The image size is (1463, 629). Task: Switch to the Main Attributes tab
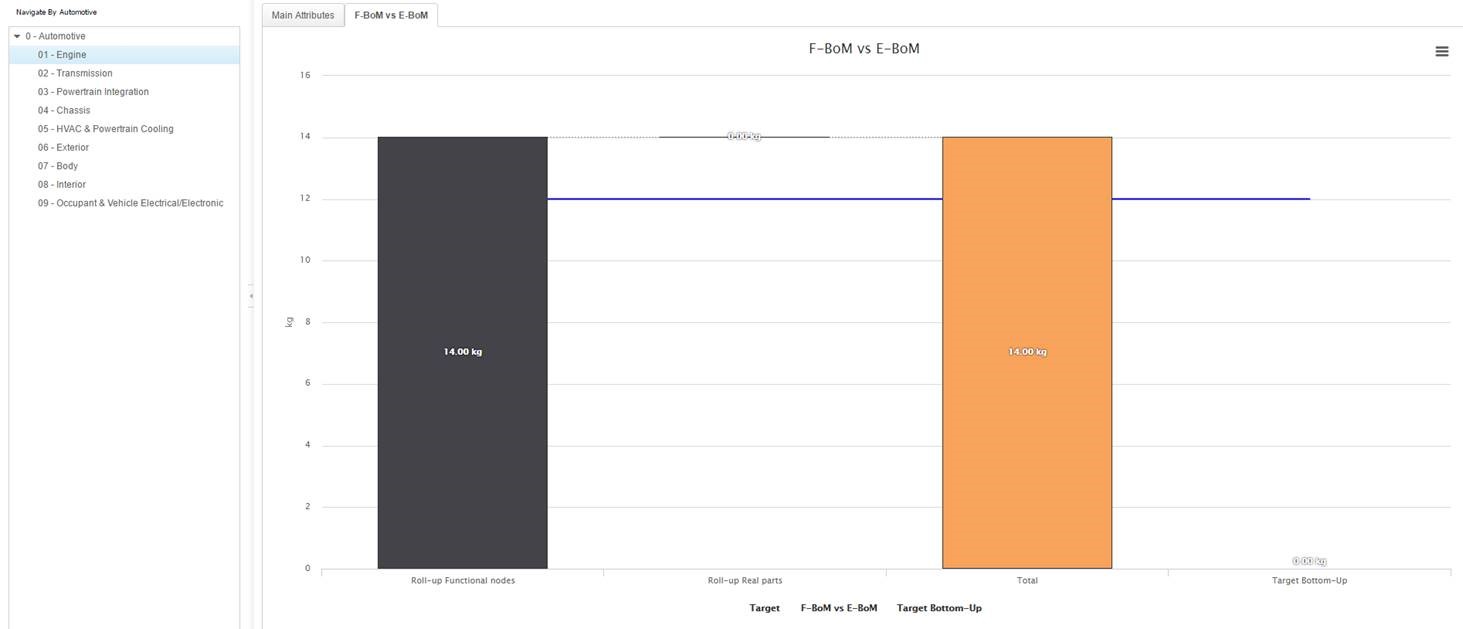click(x=302, y=15)
